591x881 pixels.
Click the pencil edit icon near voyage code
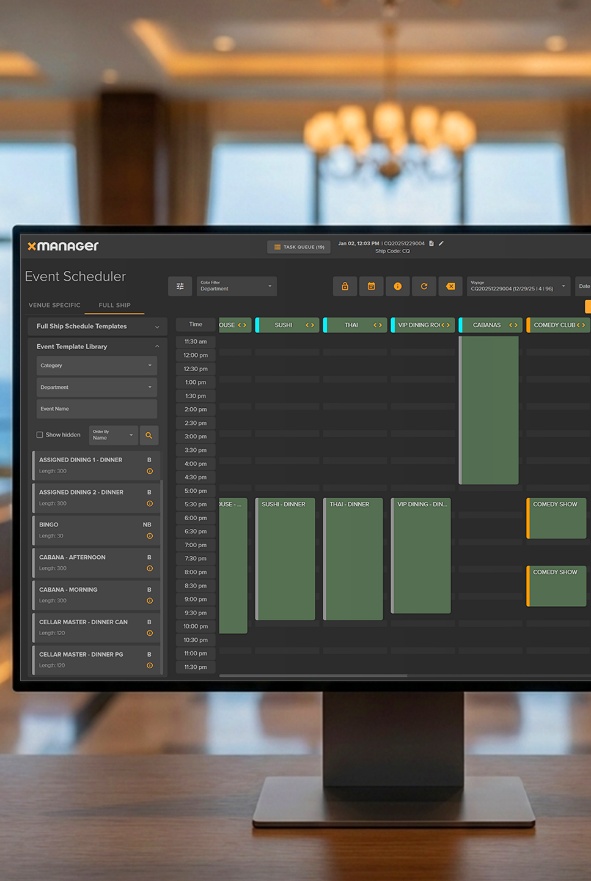pos(441,243)
